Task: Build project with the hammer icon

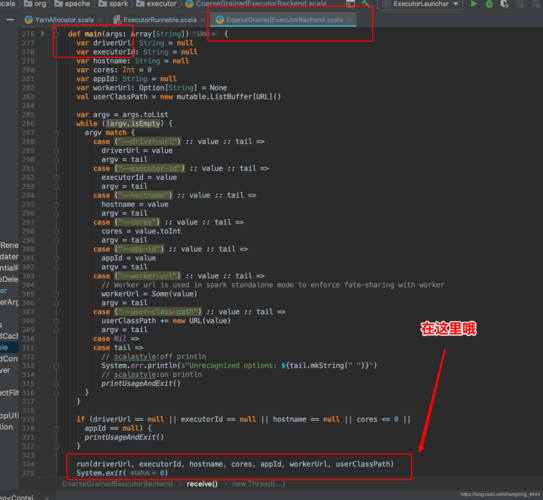Action: [x=366, y=3]
